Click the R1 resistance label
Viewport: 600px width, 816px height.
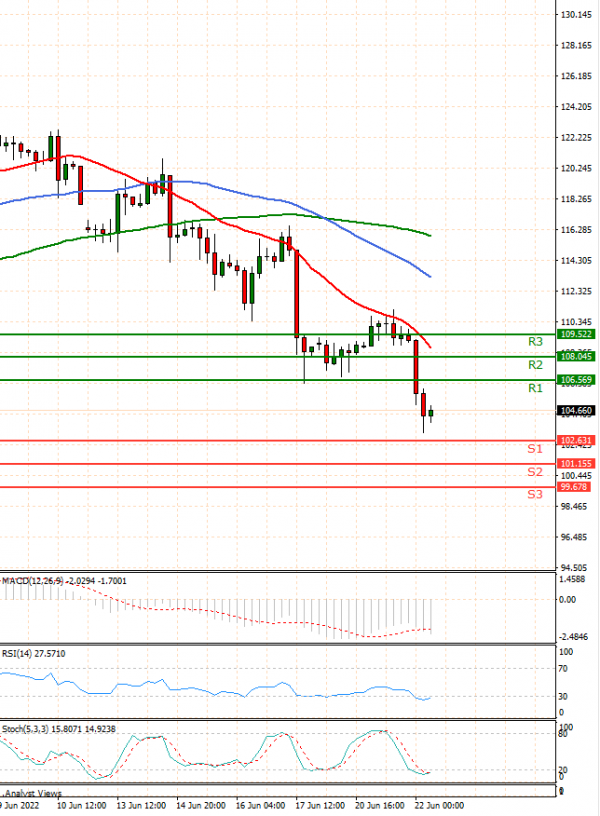(x=535, y=388)
